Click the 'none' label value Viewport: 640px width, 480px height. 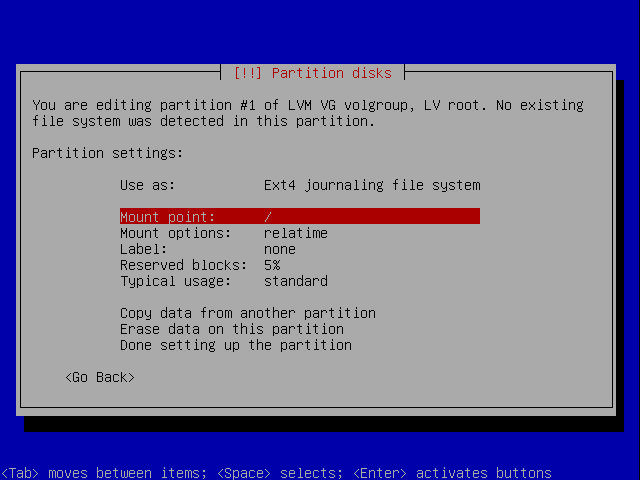click(279, 249)
